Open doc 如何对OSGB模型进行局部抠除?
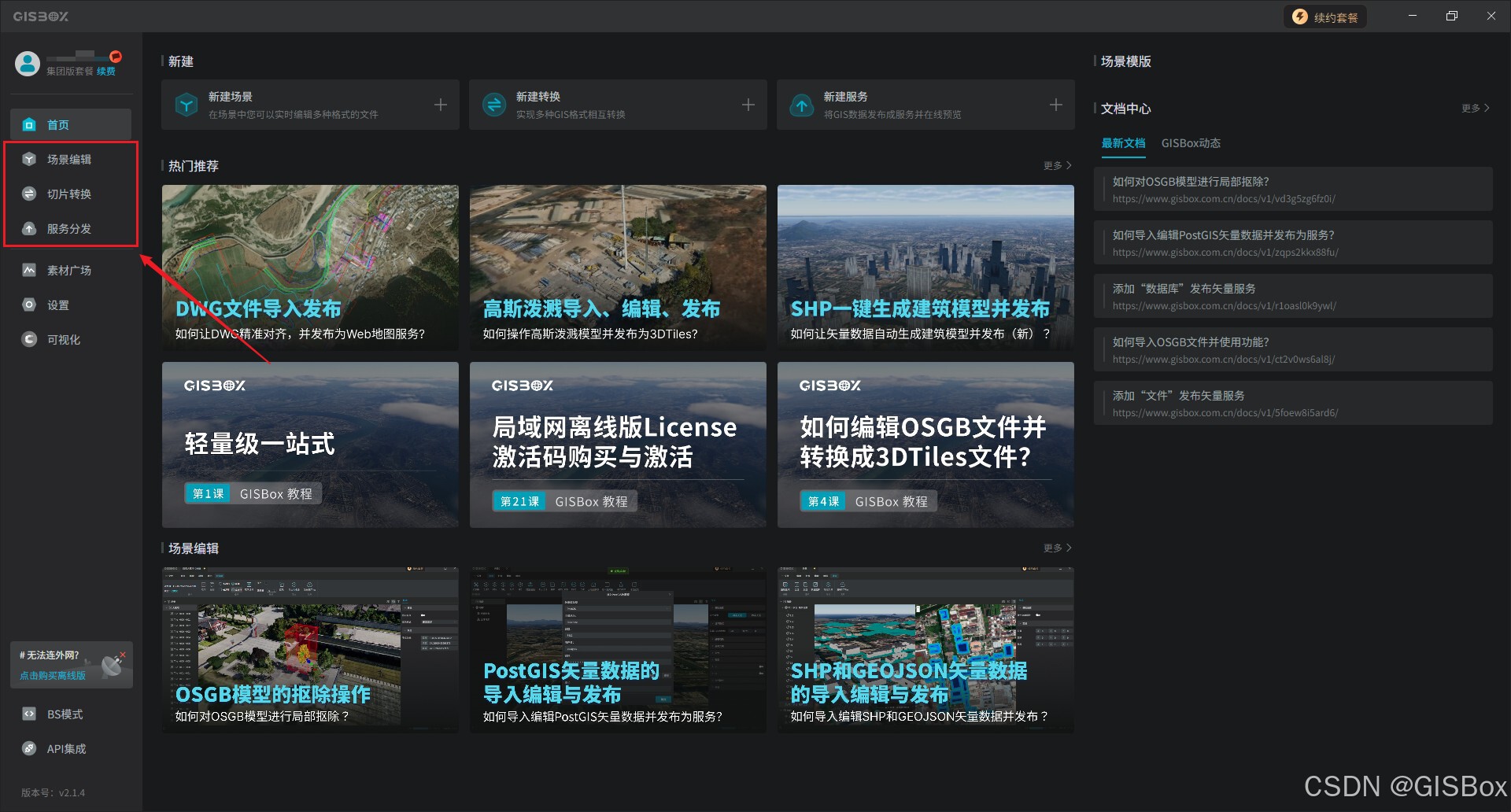 pos(1293,189)
